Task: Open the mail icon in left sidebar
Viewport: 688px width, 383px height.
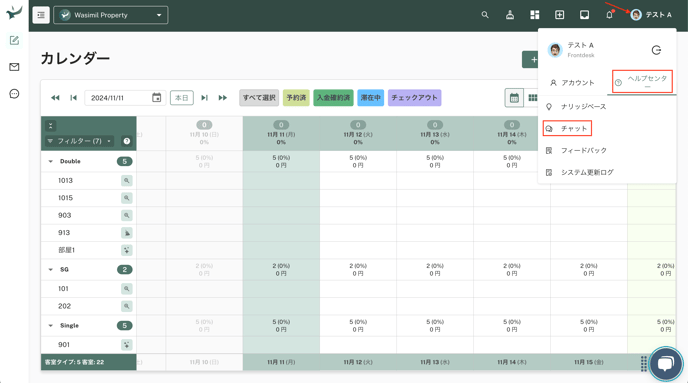Action: 14,67
